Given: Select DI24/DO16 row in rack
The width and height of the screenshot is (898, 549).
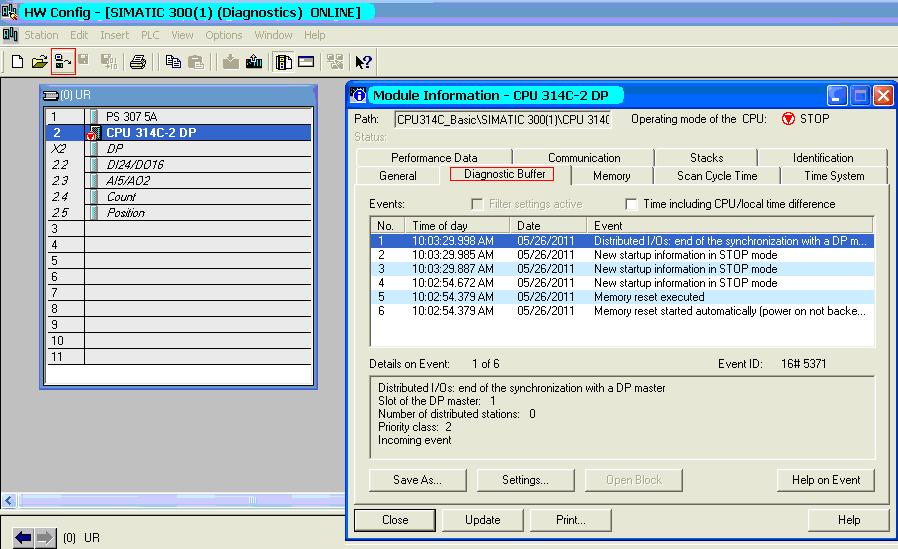Looking at the screenshot, I should coord(179,165).
